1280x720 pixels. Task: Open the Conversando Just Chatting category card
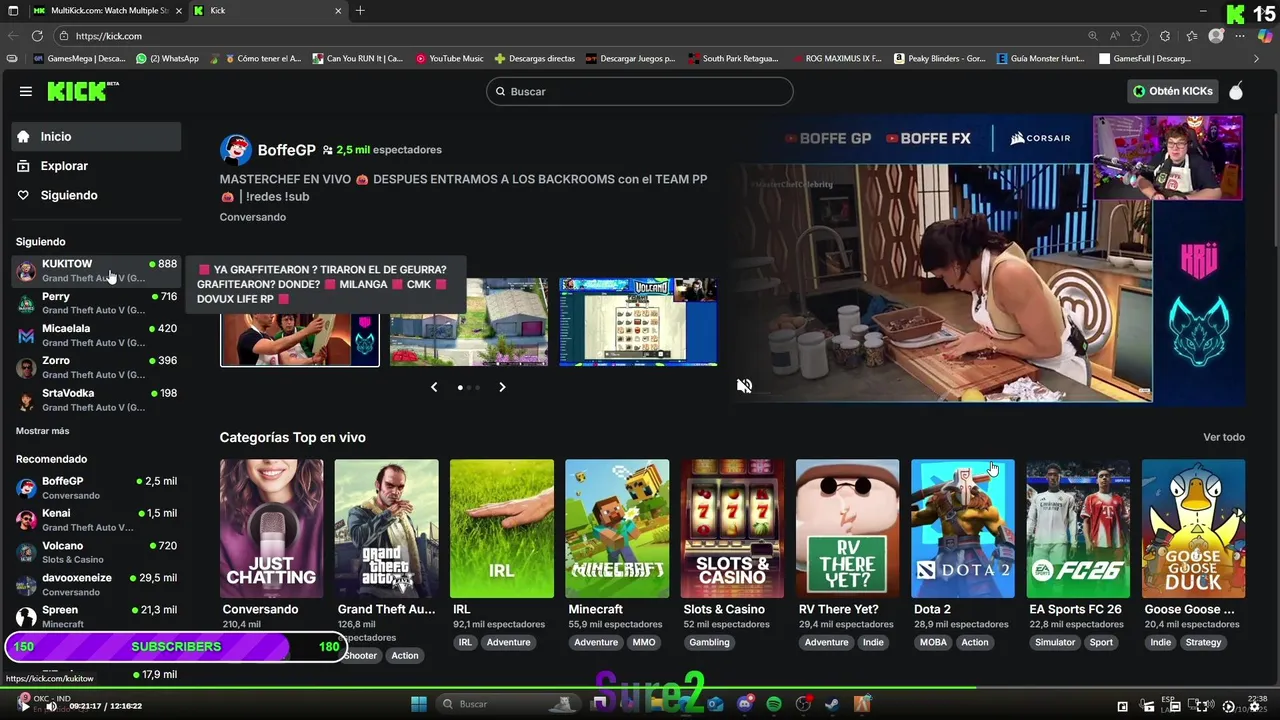tap(271, 528)
